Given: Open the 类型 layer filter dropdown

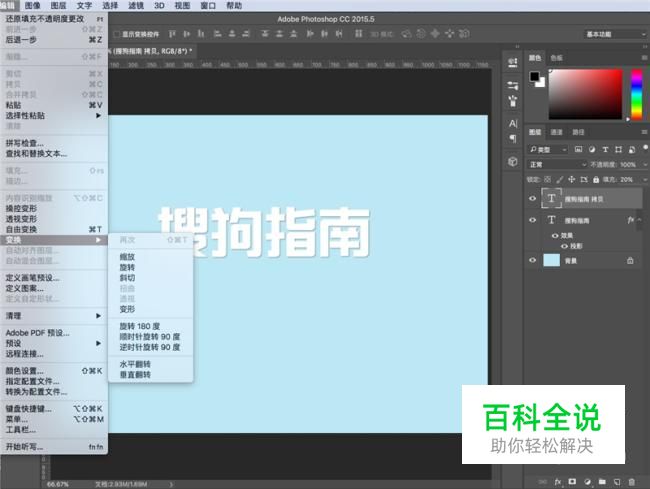Looking at the screenshot, I should (548, 150).
